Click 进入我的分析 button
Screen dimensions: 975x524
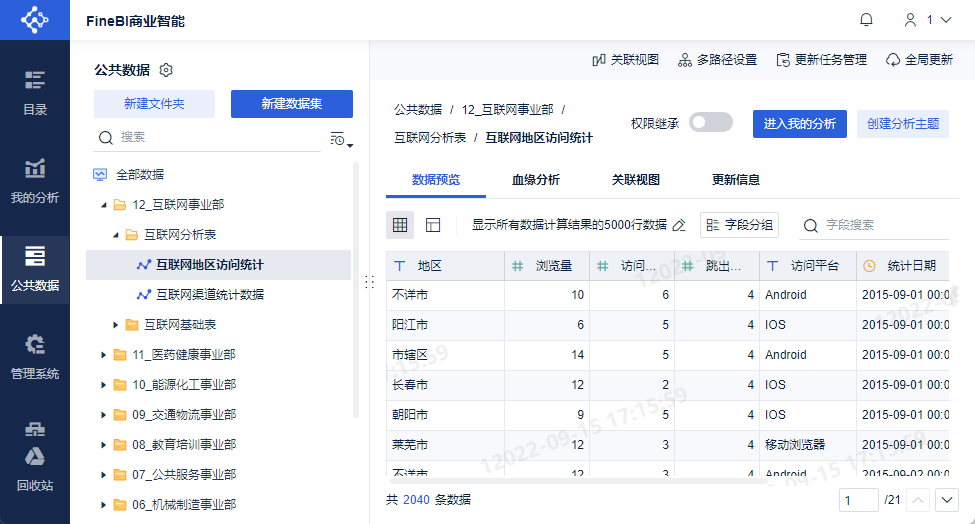[800, 124]
